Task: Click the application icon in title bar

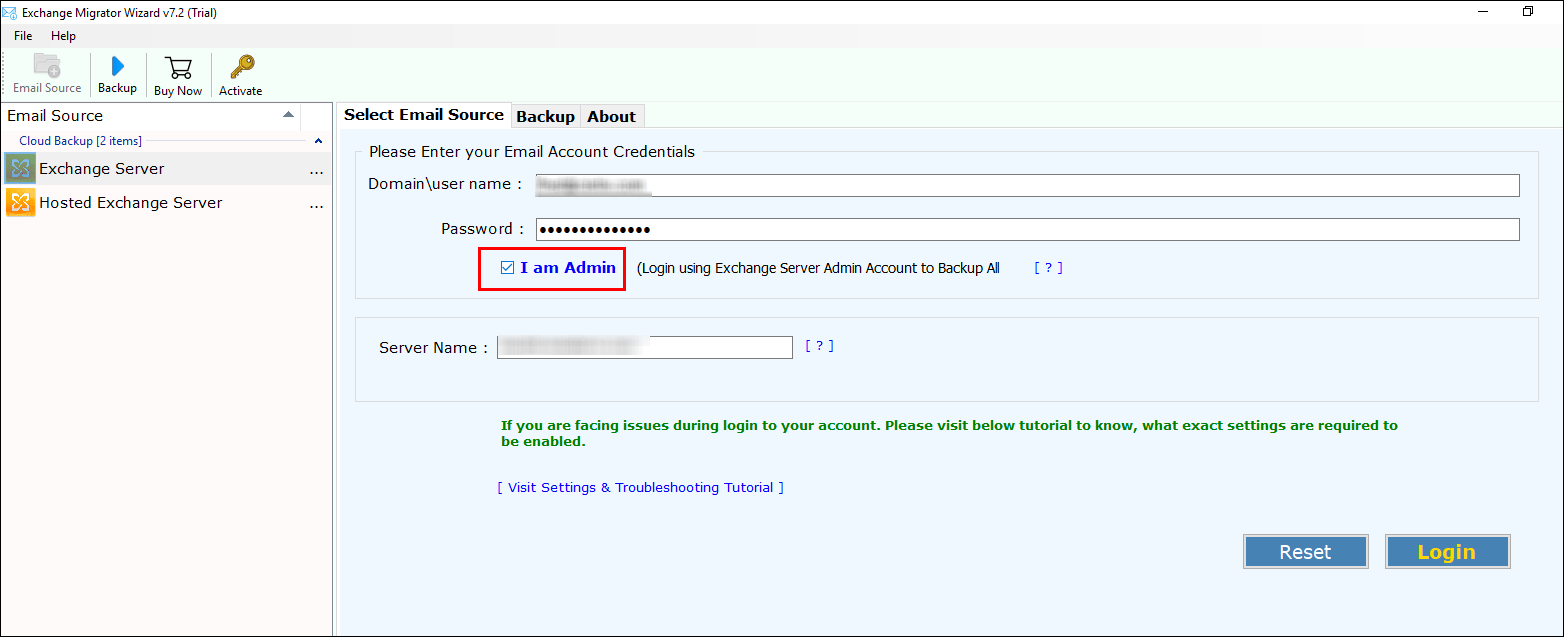Action: click(10, 12)
